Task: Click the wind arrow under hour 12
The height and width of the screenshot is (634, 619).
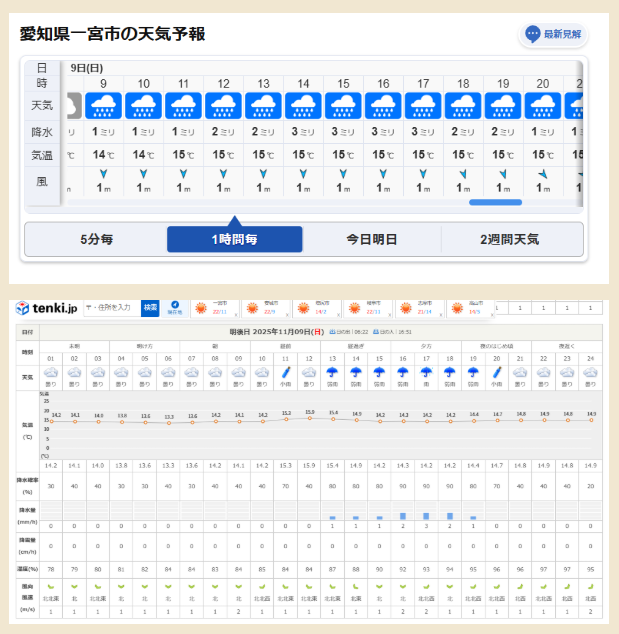Action: (223, 174)
